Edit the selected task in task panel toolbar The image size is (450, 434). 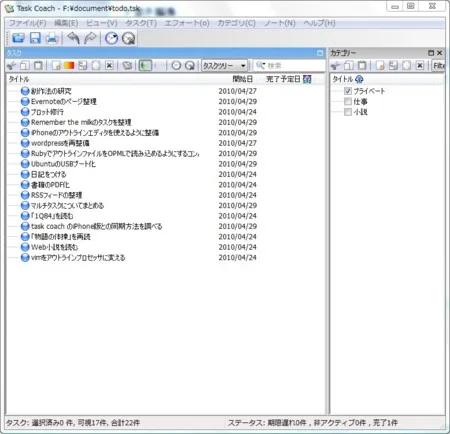tap(96, 65)
